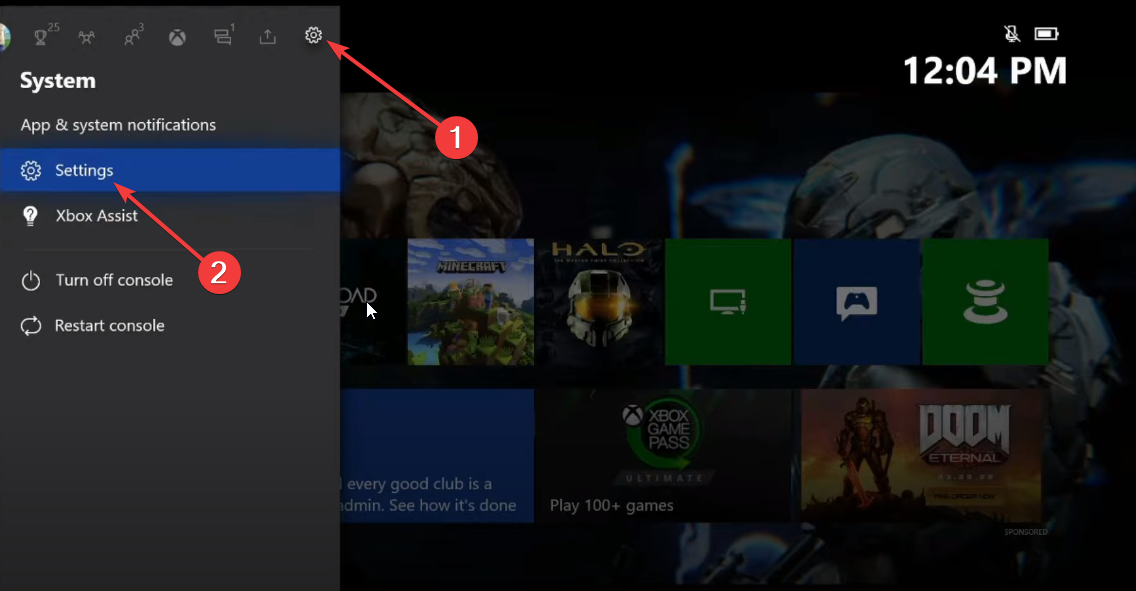Open the People friends tab icon
The height and width of the screenshot is (591, 1136).
(132, 36)
